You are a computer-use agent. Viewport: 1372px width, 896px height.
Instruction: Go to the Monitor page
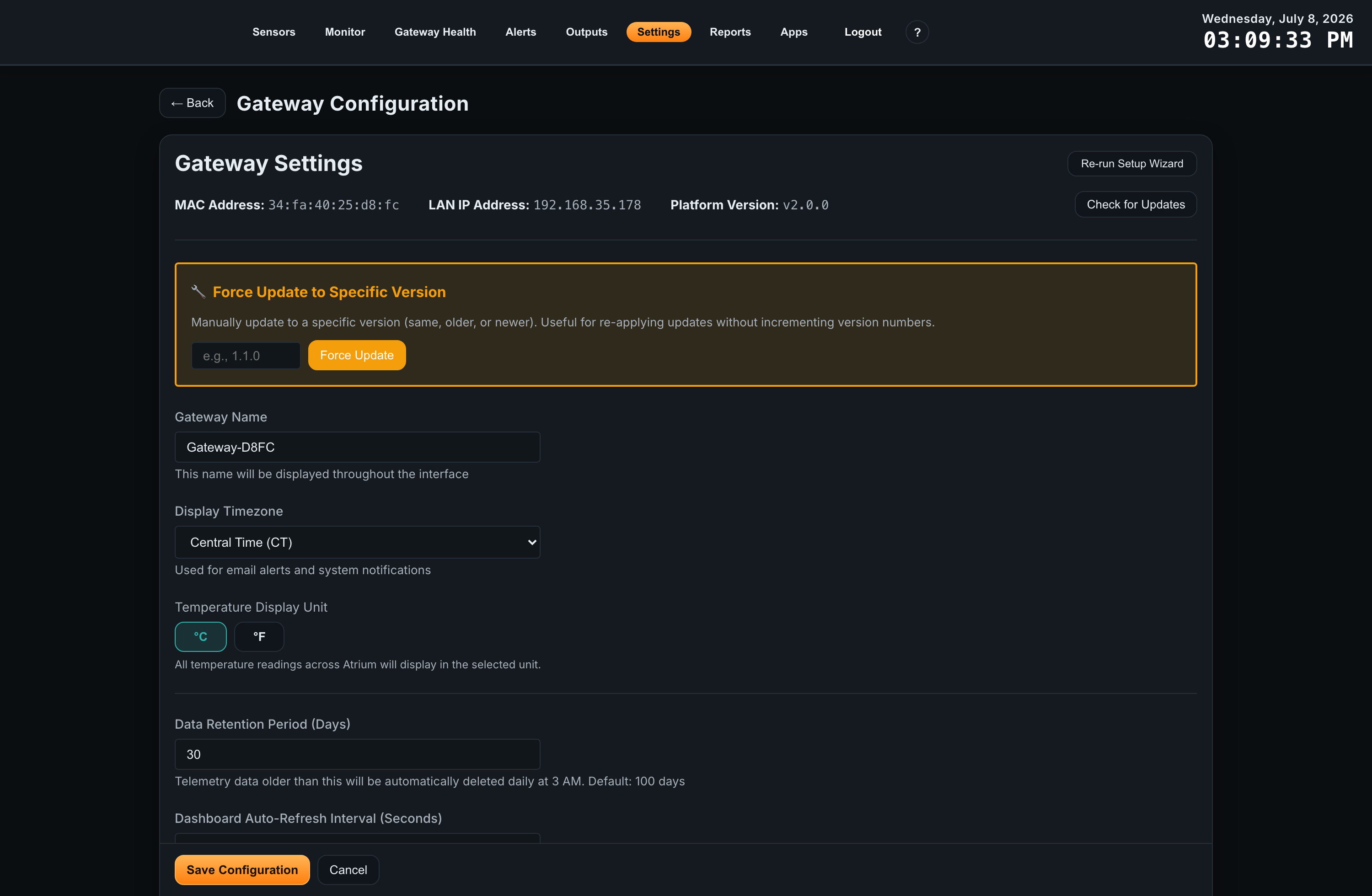click(345, 32)
